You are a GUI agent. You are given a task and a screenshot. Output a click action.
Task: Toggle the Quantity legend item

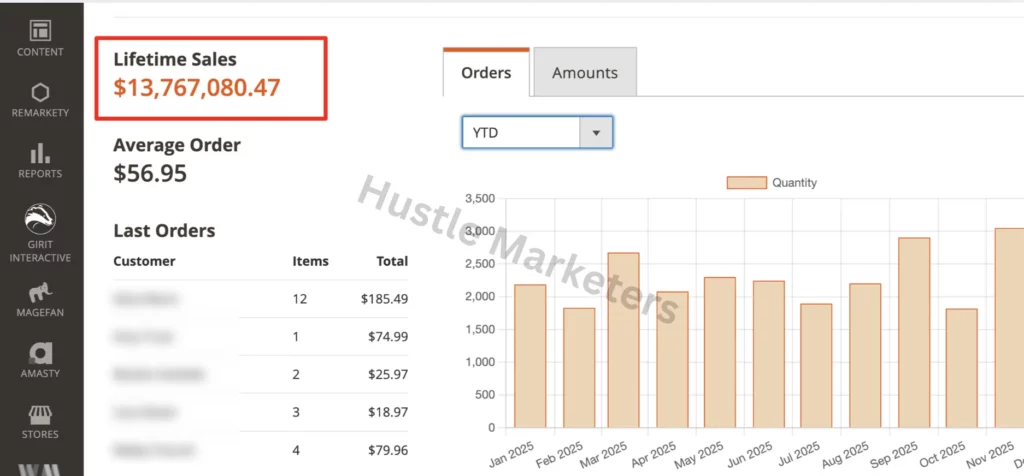point(771,183)
